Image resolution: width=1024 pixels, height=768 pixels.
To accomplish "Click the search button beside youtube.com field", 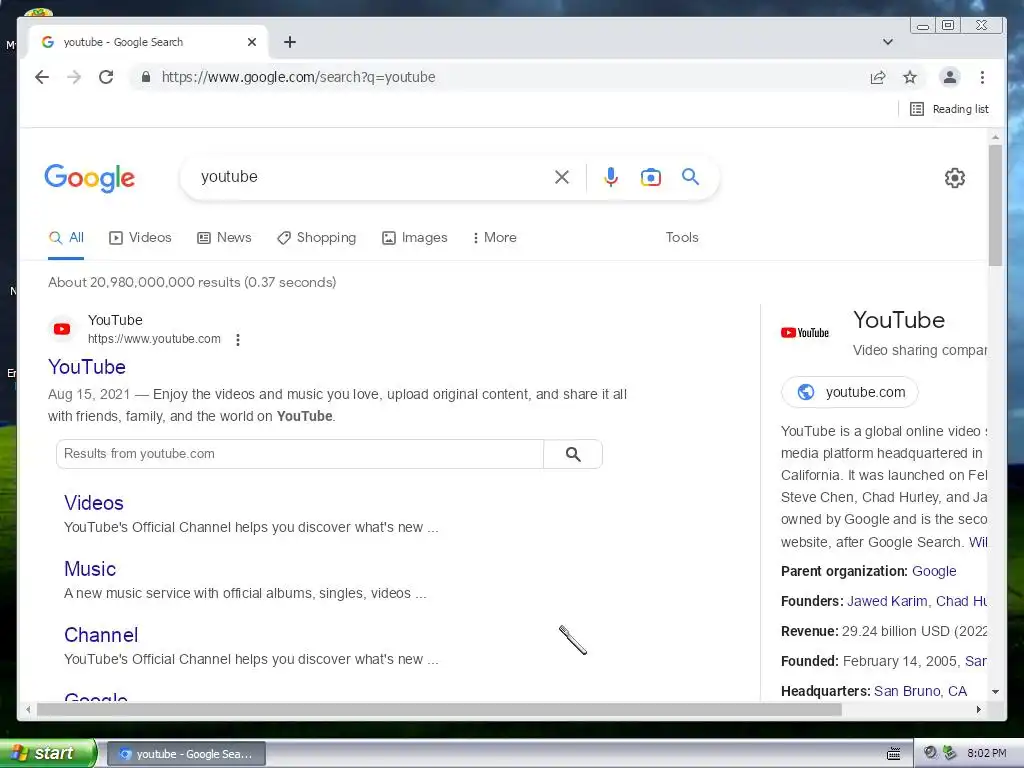I will [573, 454].
